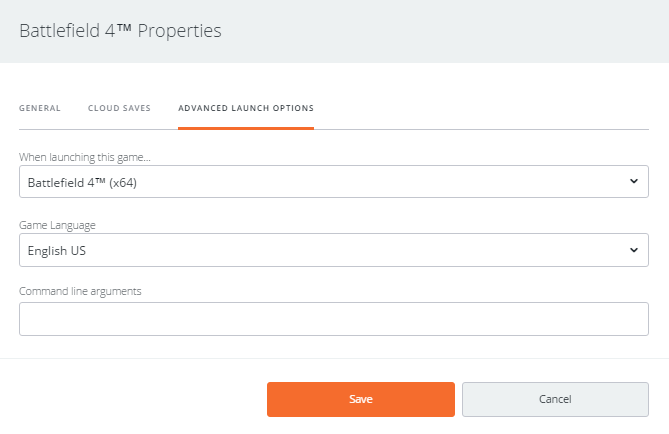Click the chevron arrow beside English US

click(633, 250)
